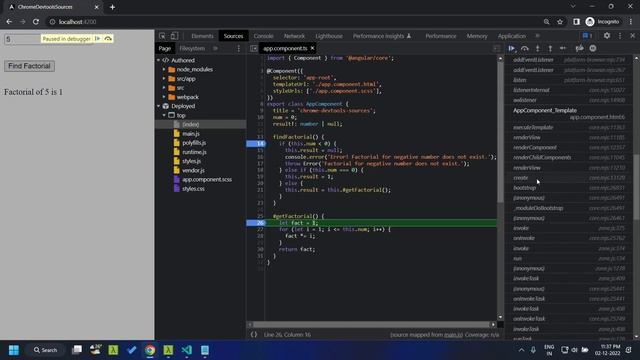This screenshot has width=640, height=360.
Task: Click the call stack panel scrollbar
Action: pyautogui.click(x=636, y=188)
